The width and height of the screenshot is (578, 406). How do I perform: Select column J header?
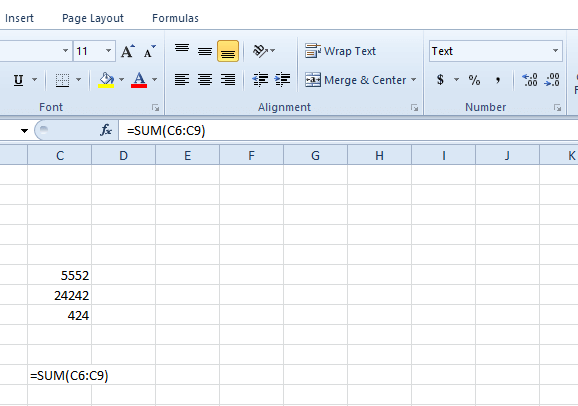pos(508,155)
